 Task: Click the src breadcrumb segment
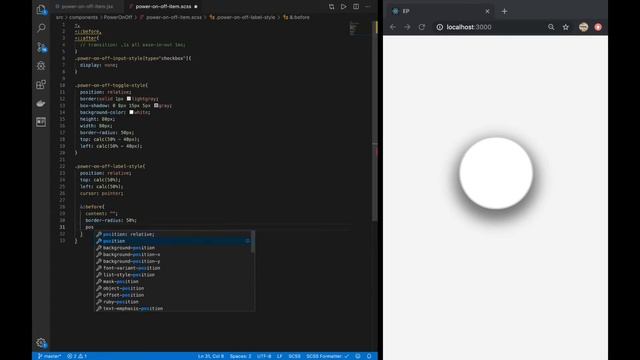[x=60, y=18]
